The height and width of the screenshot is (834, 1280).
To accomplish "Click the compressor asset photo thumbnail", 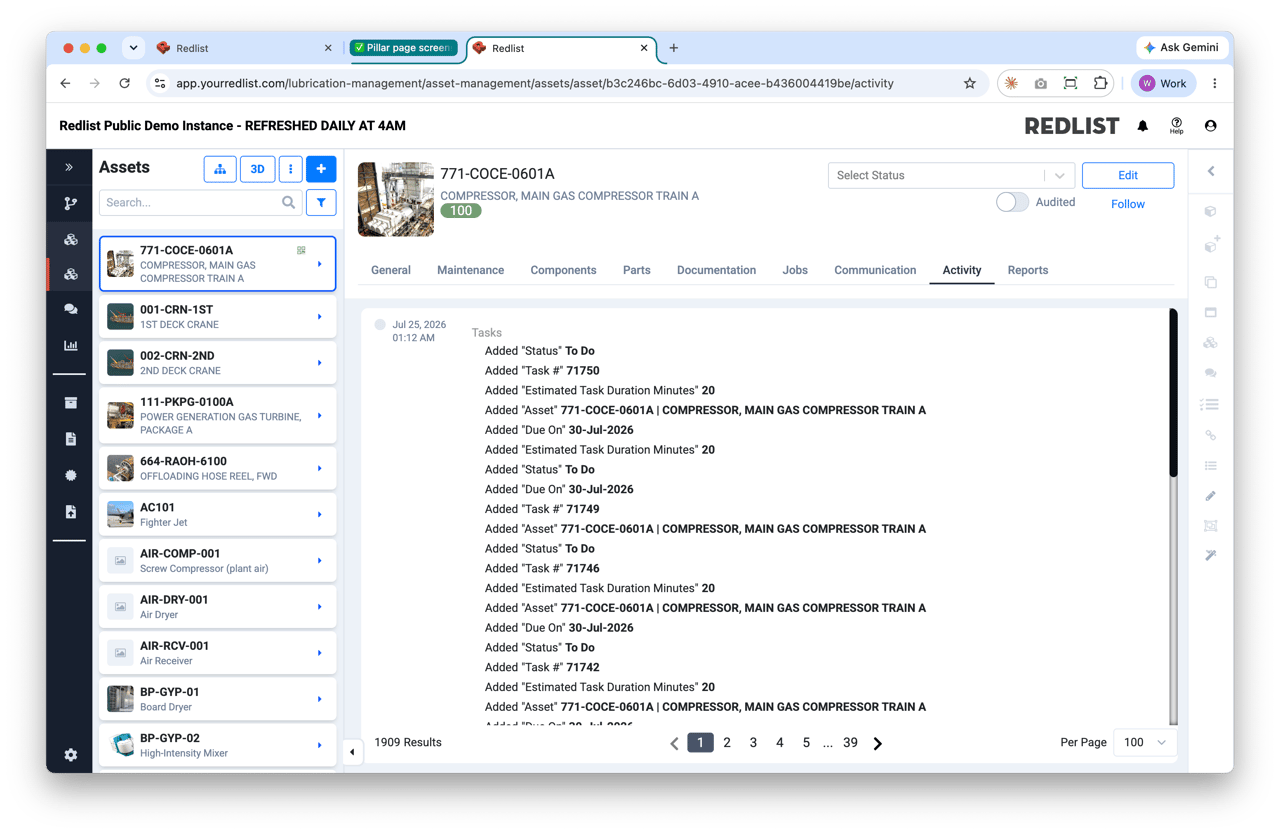I will coord(396,199).
